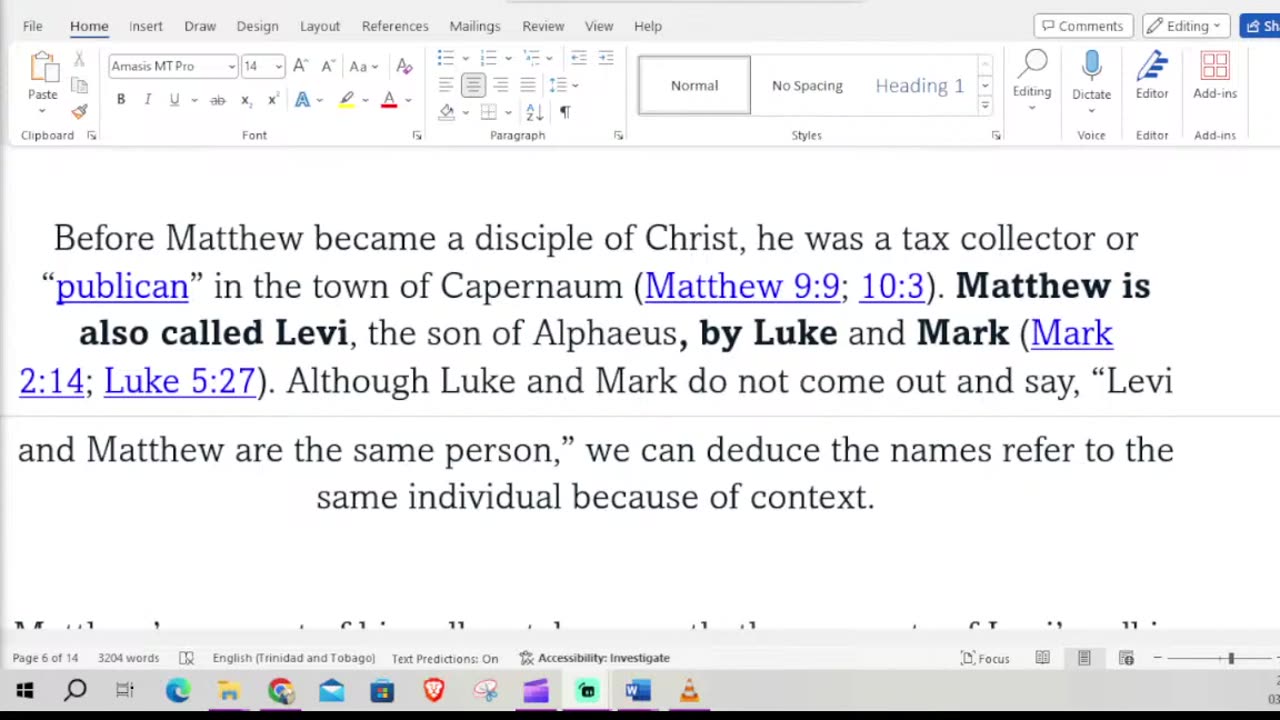Shrink font size with smaller A button

(327, 66)
